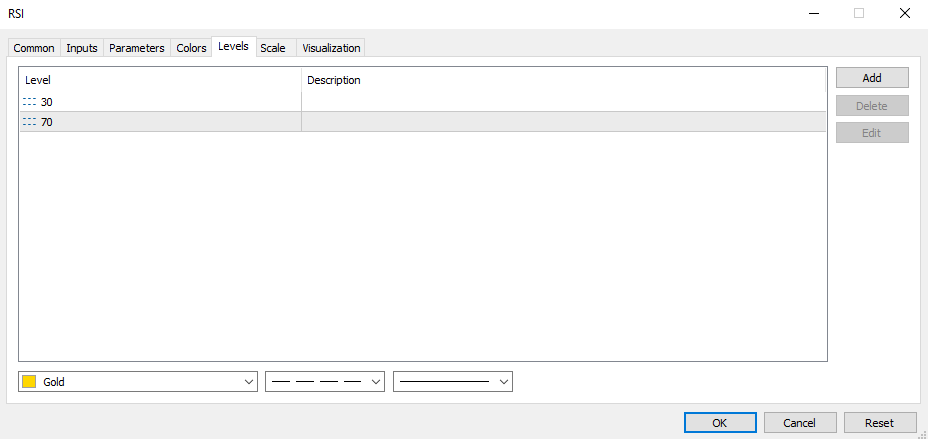Select the Colors tab

pos(191,48)
